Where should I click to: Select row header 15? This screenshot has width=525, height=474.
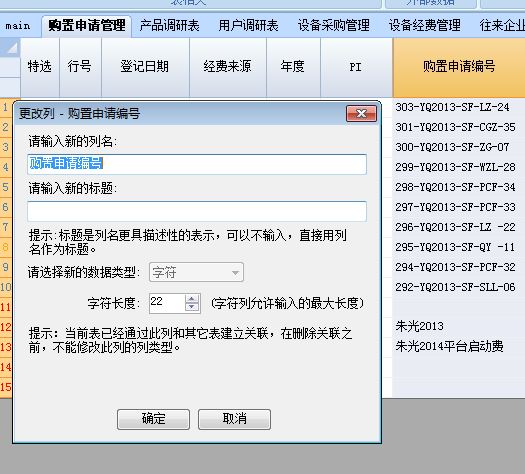pyautogui.click(x=6, y=387)
